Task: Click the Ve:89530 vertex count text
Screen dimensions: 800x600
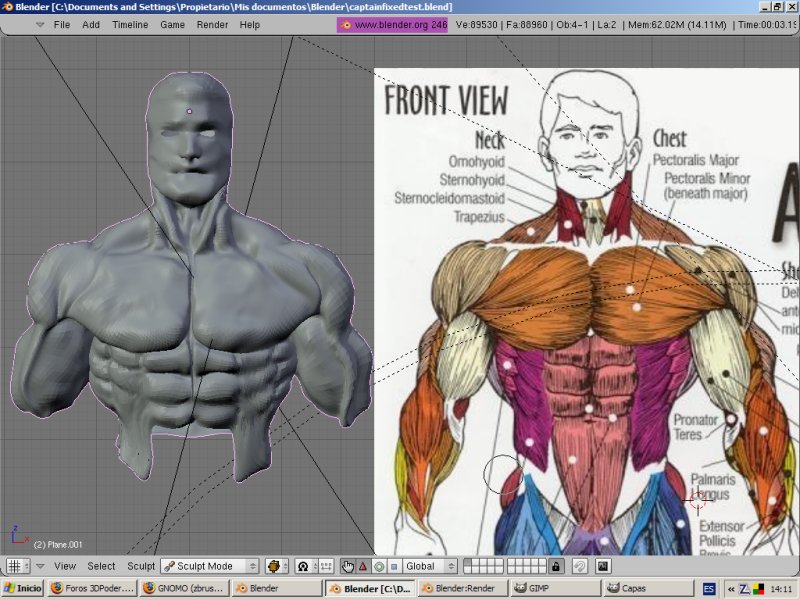Action: pos(477,24)
